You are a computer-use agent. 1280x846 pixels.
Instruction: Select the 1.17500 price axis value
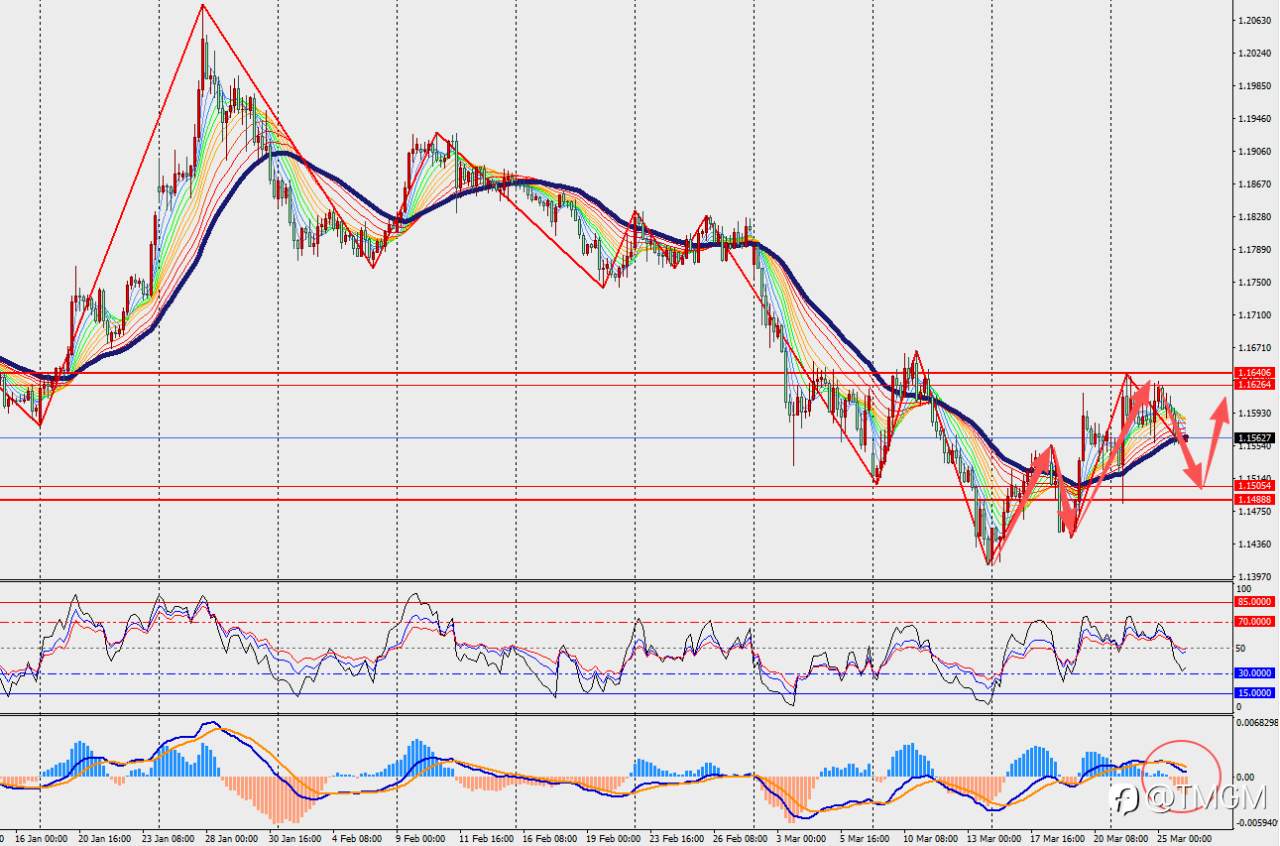(x=1256, y=283)
